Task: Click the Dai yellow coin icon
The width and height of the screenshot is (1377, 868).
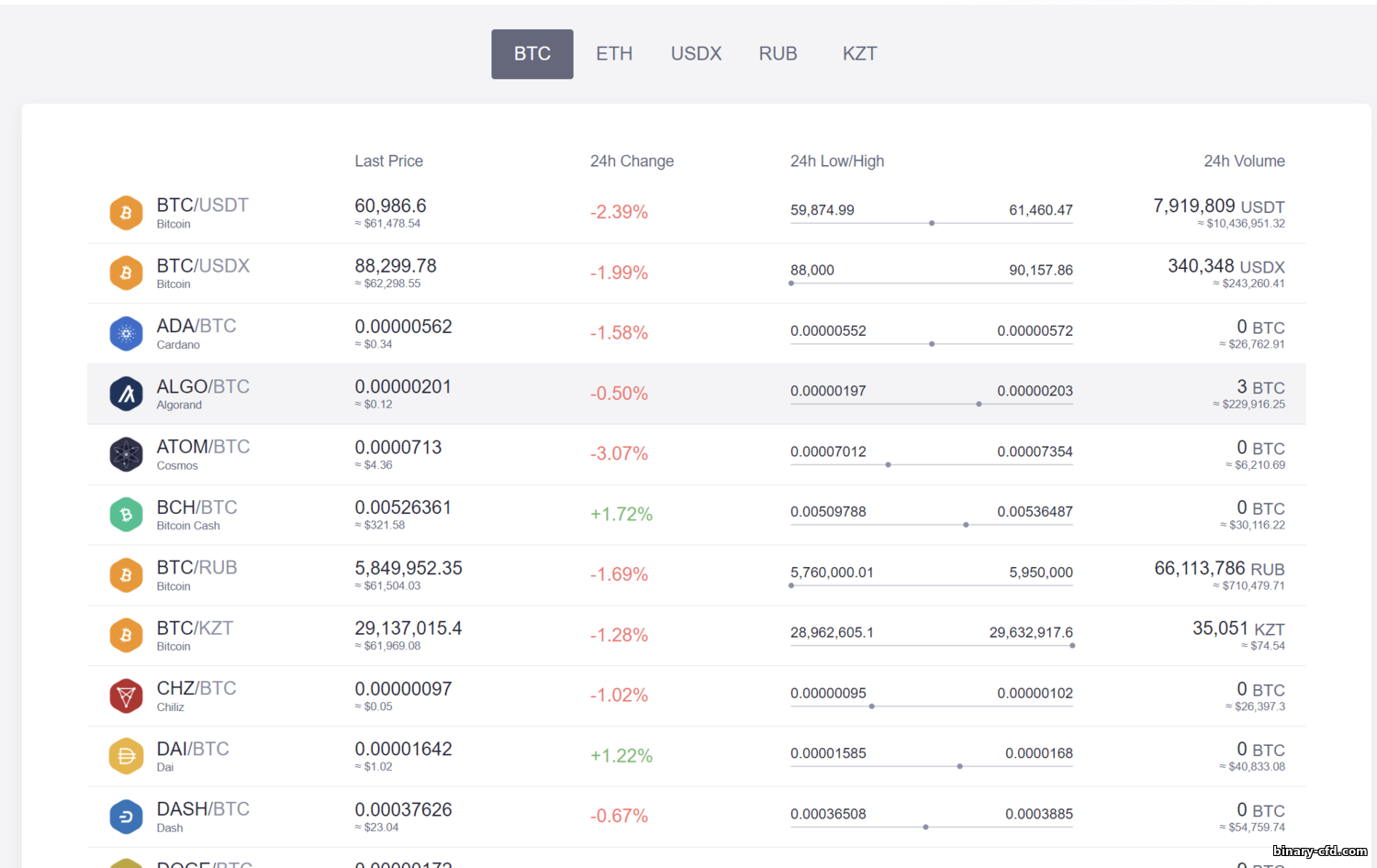Action: click(126, 756)
